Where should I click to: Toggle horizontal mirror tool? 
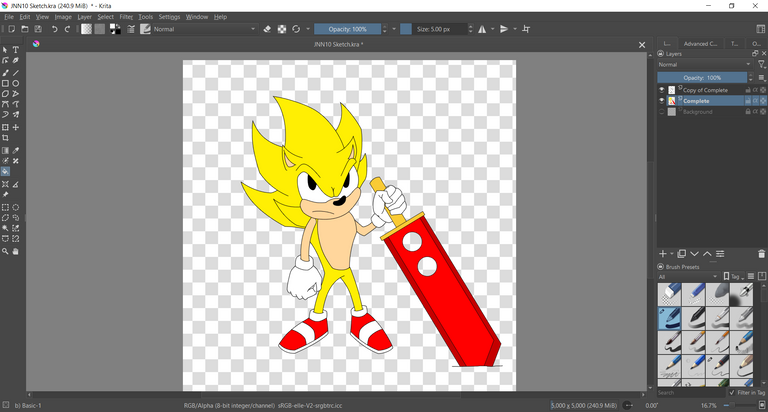[x=482, y=29]
